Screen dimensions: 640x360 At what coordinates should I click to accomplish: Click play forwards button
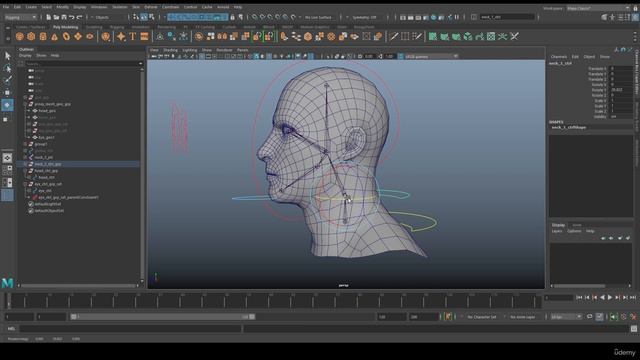point(610,298)
